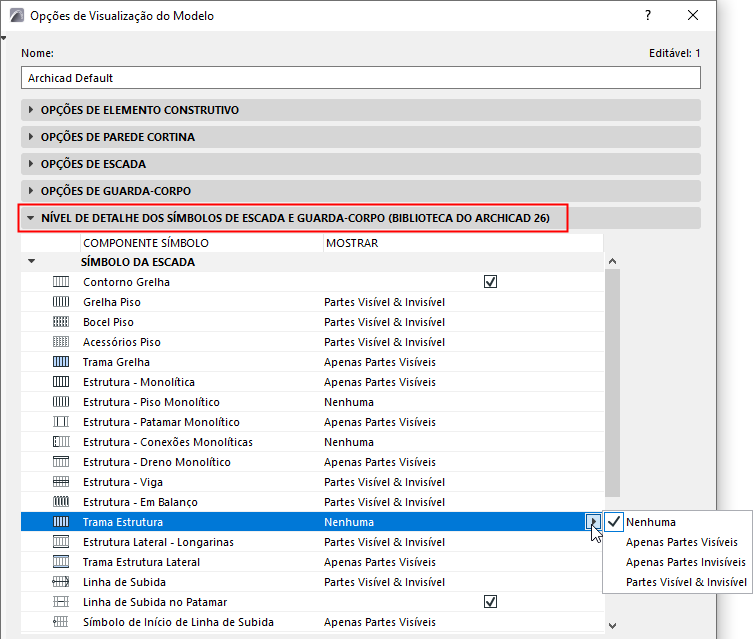This screenshot has width=753, height=639.
Task: Click show value of Trama Estrutura Lateral
Action: 380,562
